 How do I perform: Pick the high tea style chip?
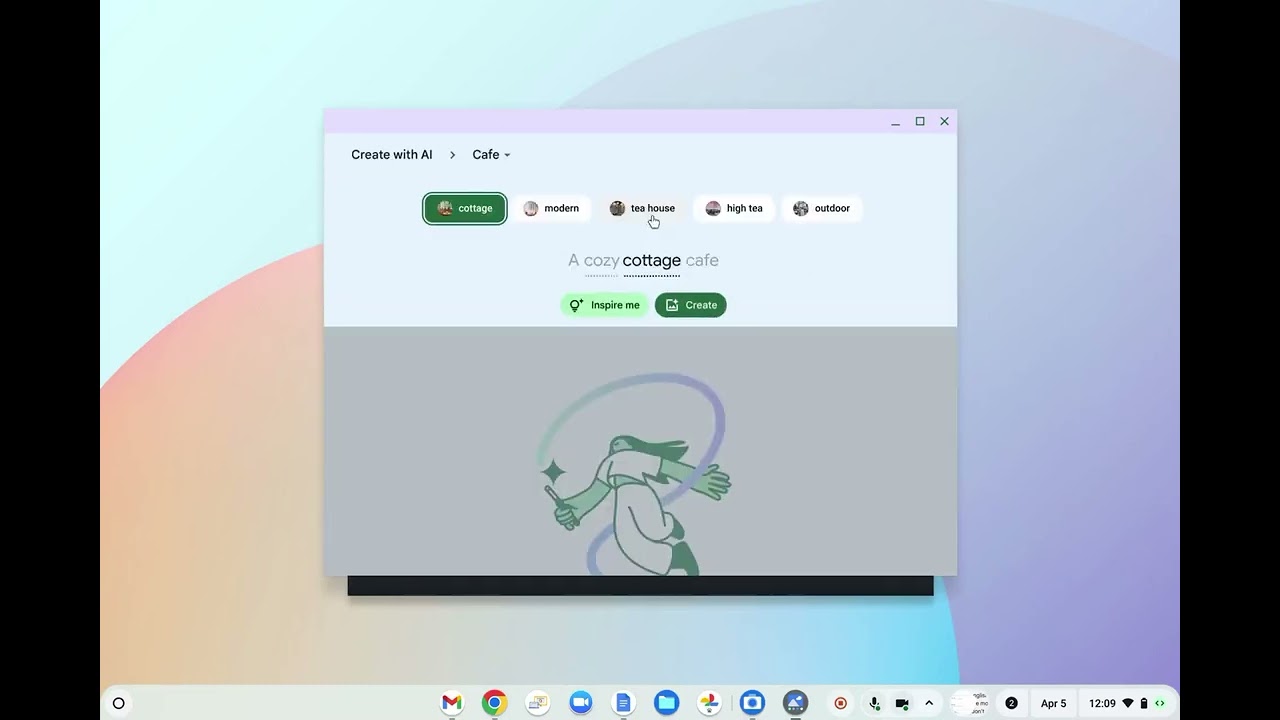(x=734, y=208)
